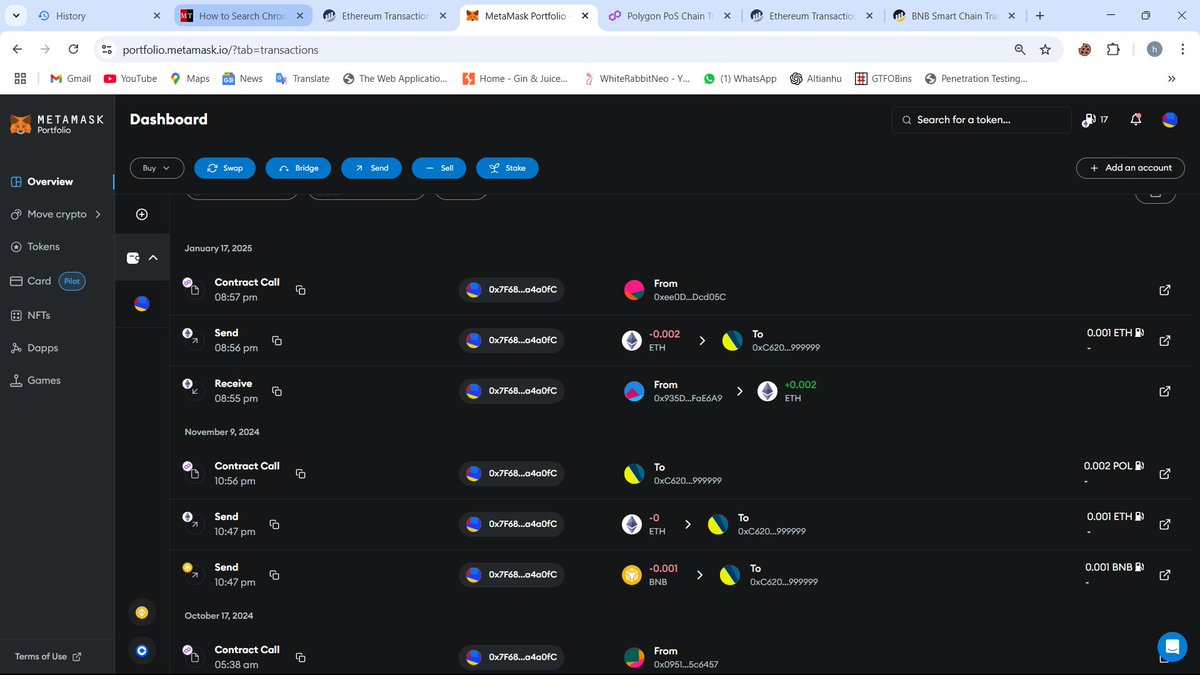Show more bookmarks chevron
1200x675 pixels.
tap(1171, 78)
